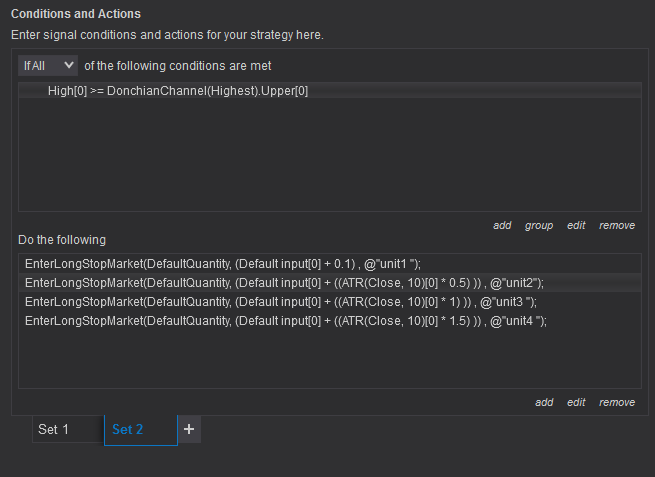This screenshot has width=655, height=477.
Task: Click "remove" link under the conditions list
Action: tap(617, 225)
